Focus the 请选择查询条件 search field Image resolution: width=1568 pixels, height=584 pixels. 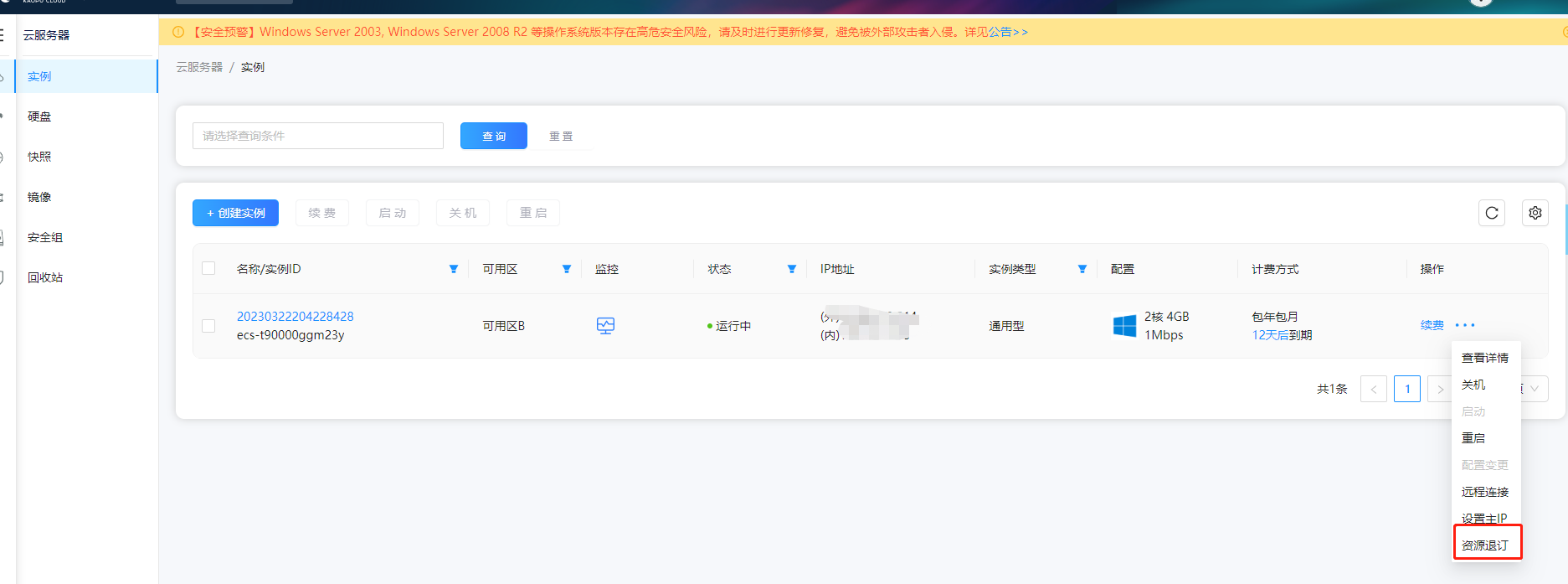318,136
